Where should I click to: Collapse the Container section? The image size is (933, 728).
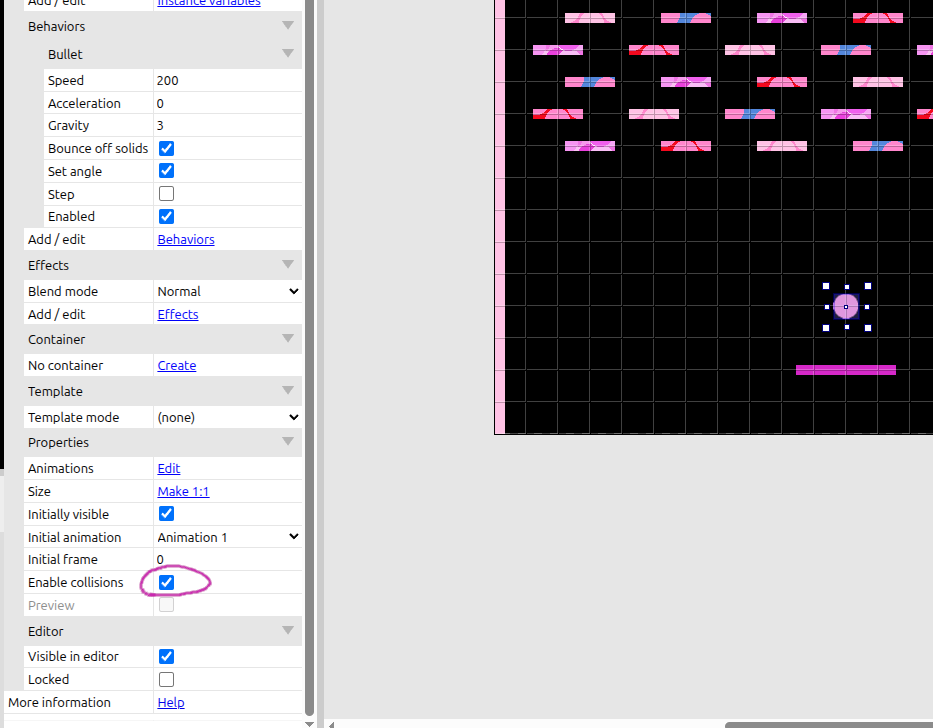(288, 339)
